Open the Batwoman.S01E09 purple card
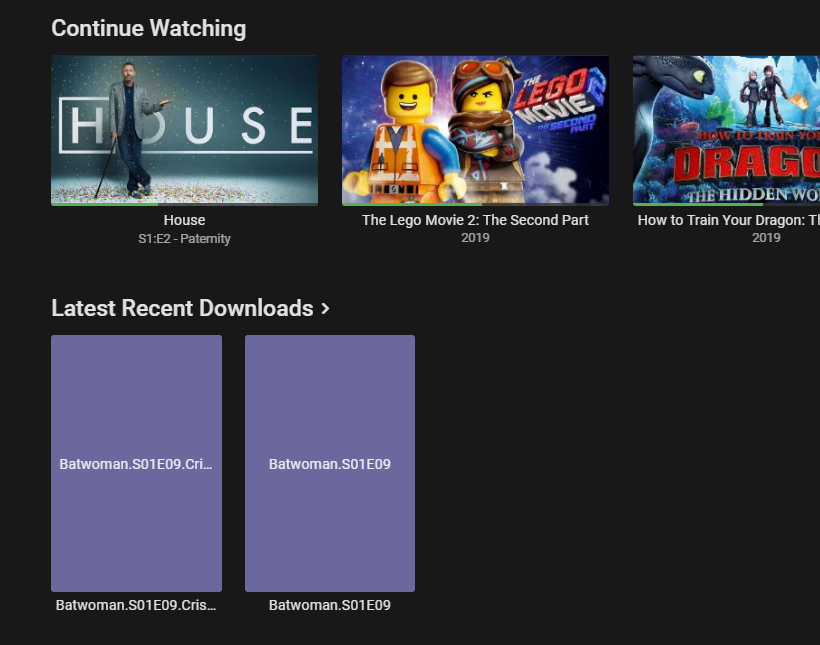Image resolution: width=820 pixels, height=645 pixels. (x=330, y=463)
